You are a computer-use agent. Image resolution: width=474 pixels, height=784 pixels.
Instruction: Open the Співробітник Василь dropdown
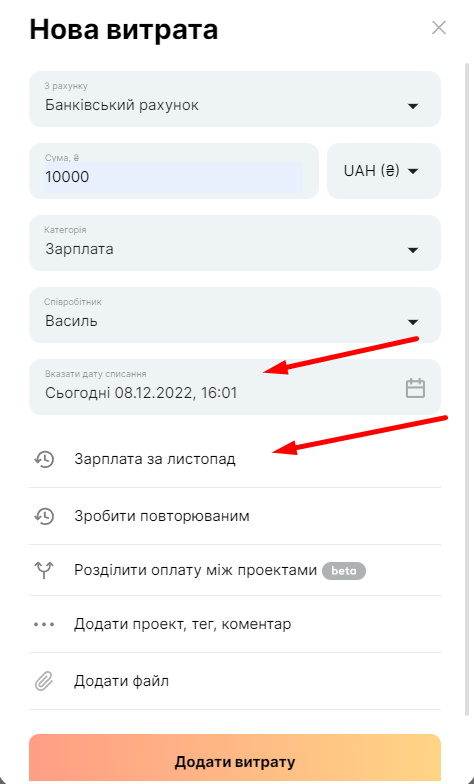coord(235,315)
